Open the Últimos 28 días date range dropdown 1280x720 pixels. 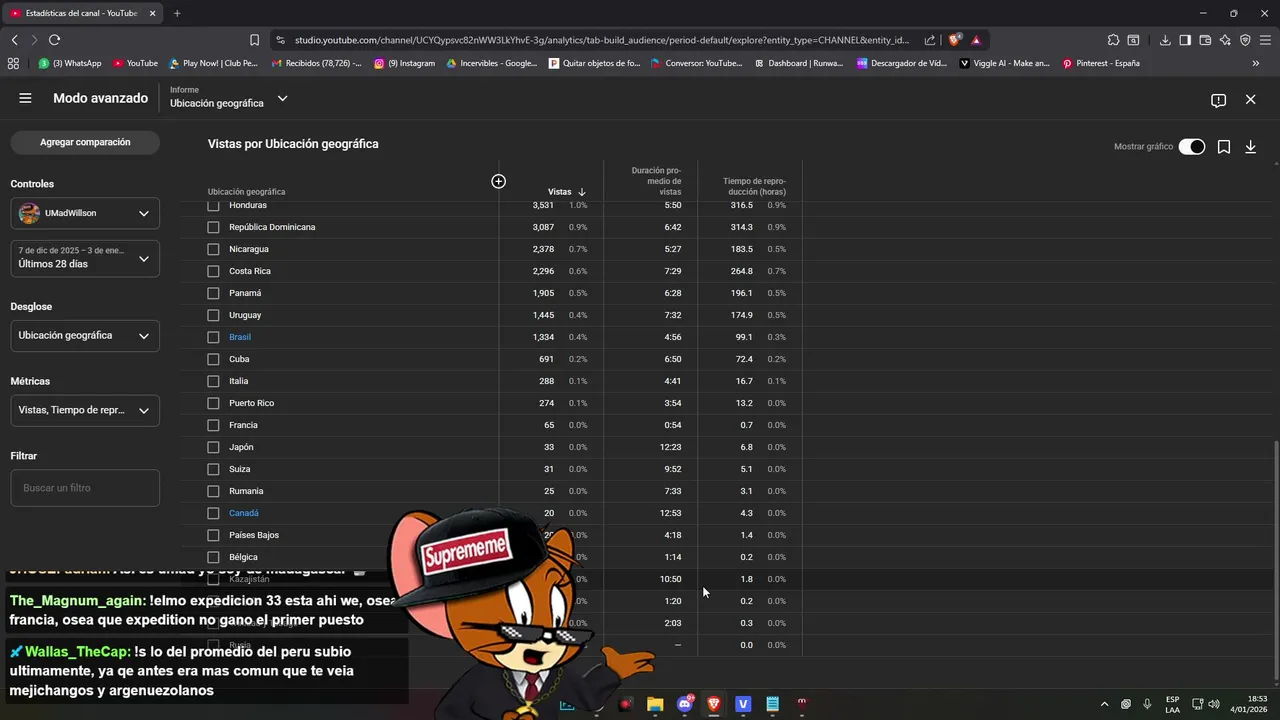(85, 258)
